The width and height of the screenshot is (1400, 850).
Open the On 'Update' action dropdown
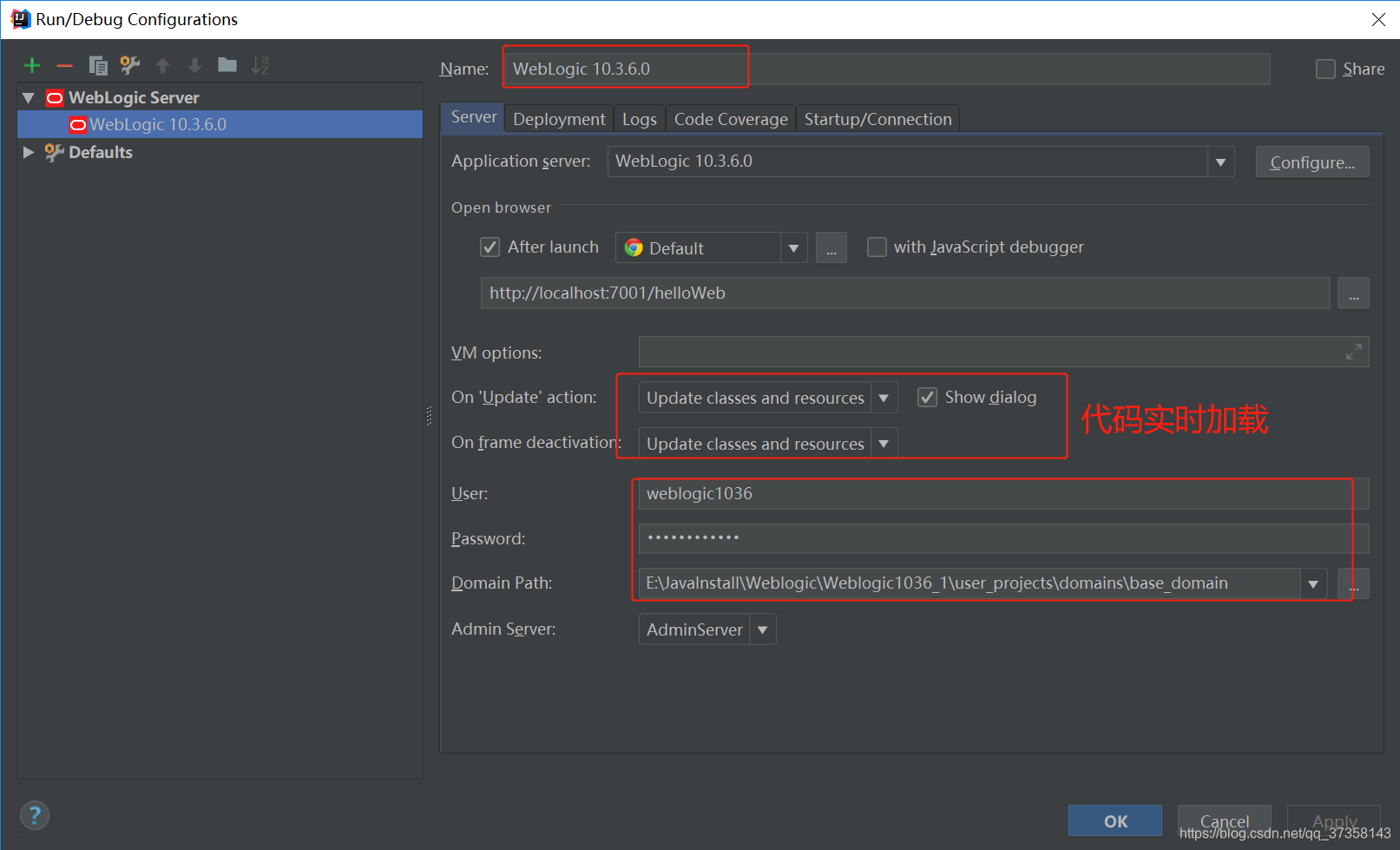(884, 398)
